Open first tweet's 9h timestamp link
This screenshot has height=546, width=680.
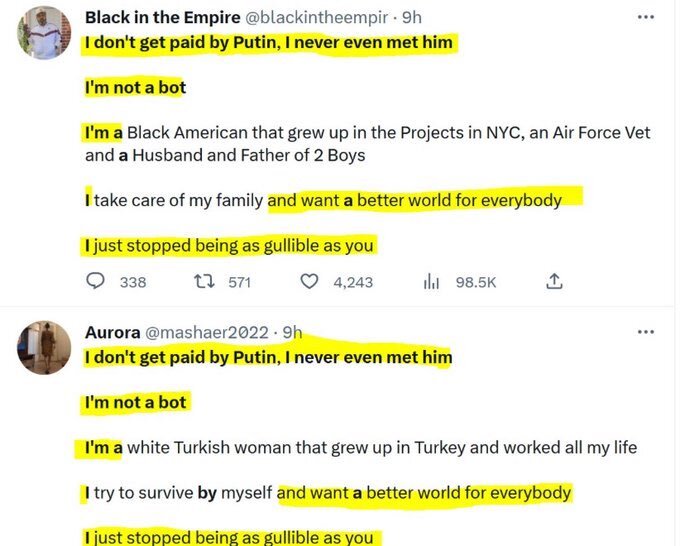[x=411, y=17]
